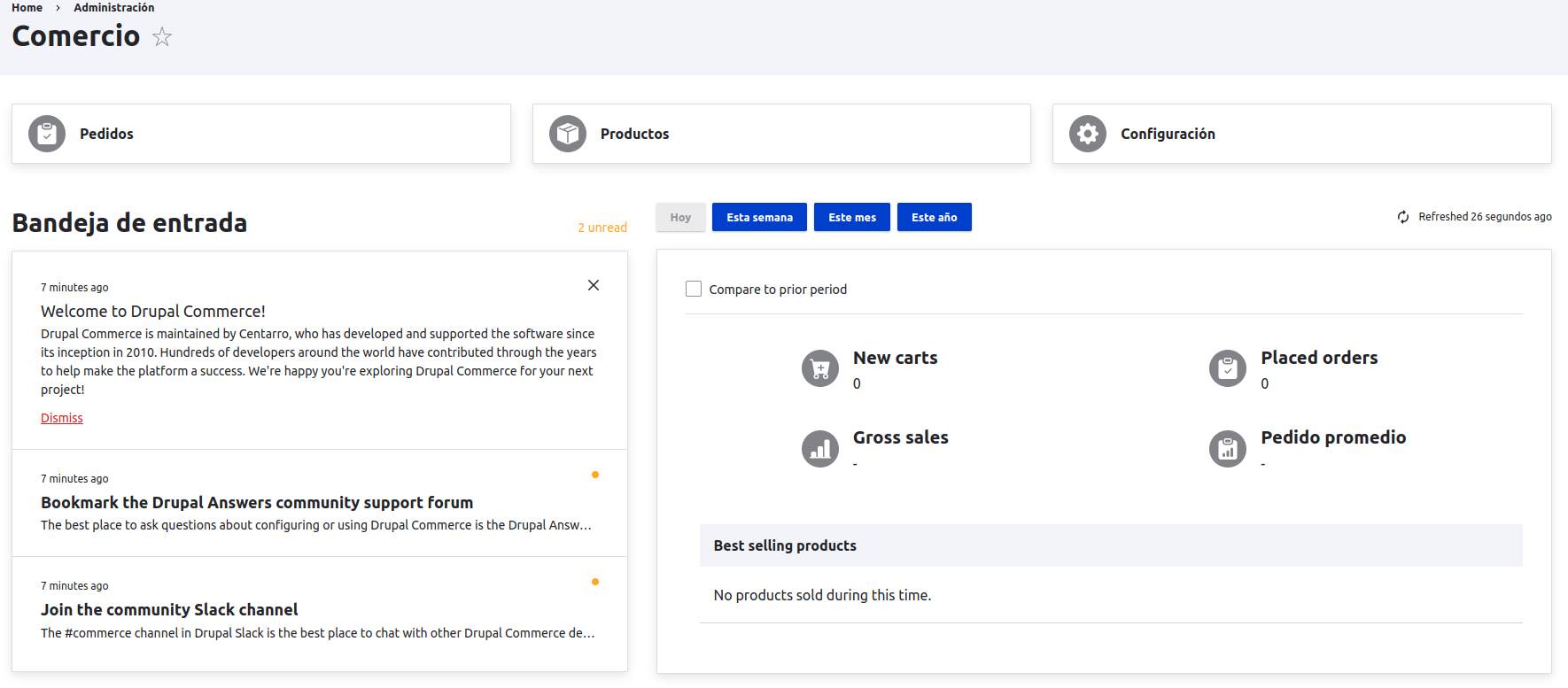This screenshot has width=1568, height=688.
Task: Click the Placed orders label
Action: tap(1319, 358)
